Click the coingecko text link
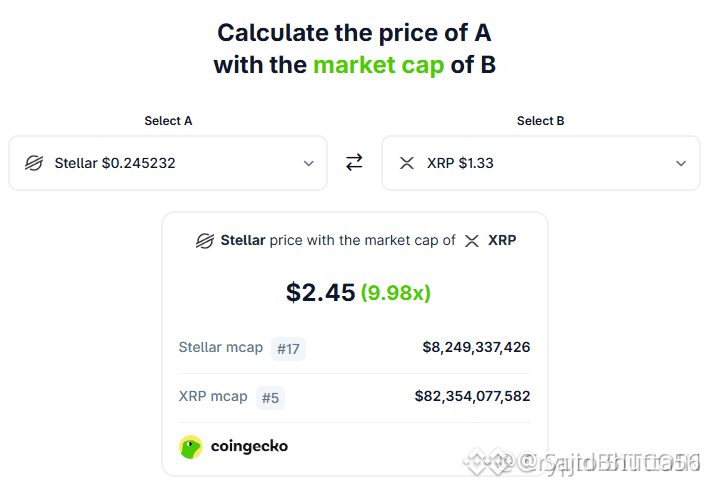This screenshot has height=487, width=708. tap(249, 446)
